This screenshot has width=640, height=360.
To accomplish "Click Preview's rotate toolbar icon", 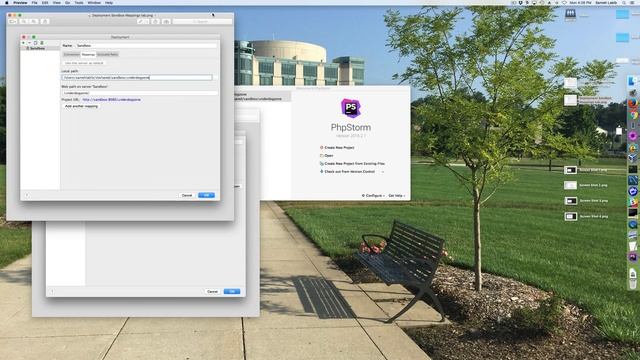I will pos(156,21).
